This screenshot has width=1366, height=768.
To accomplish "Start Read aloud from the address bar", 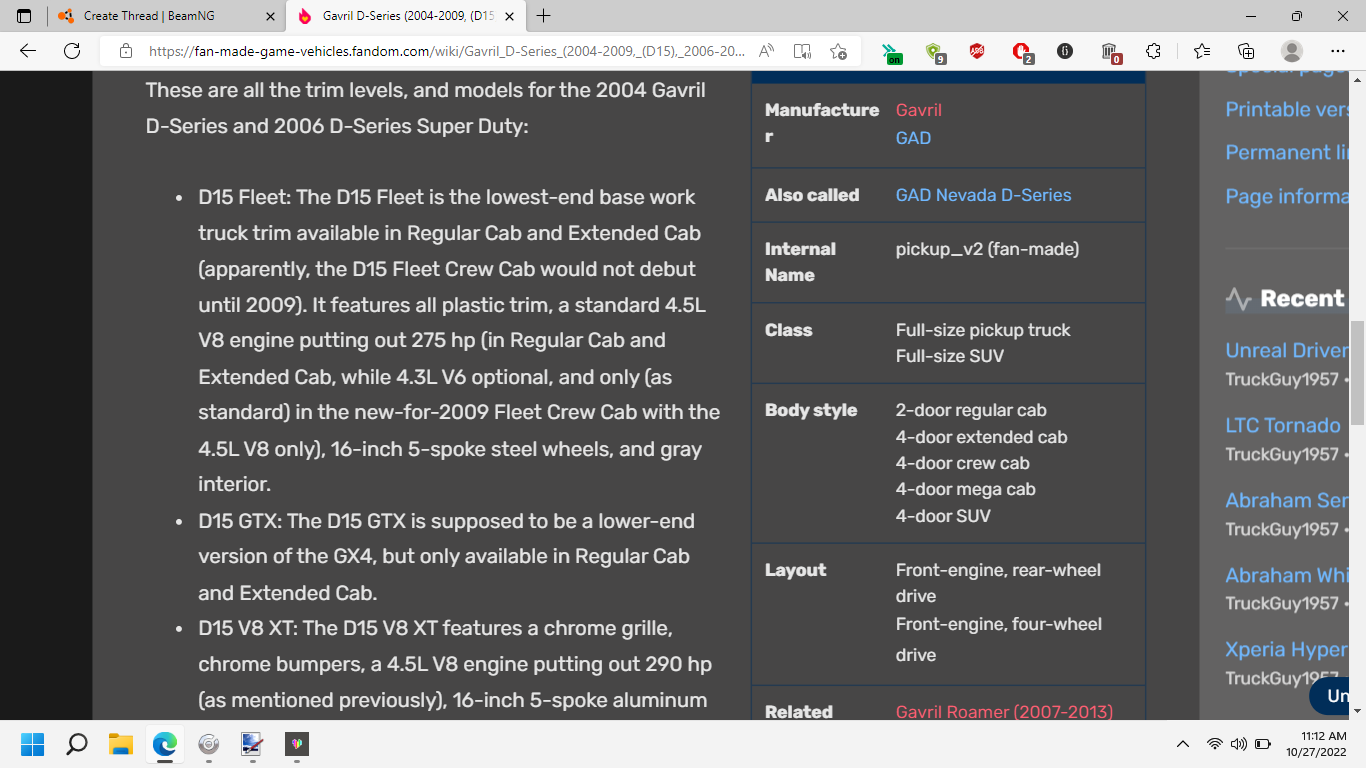I will click(767, 51).
